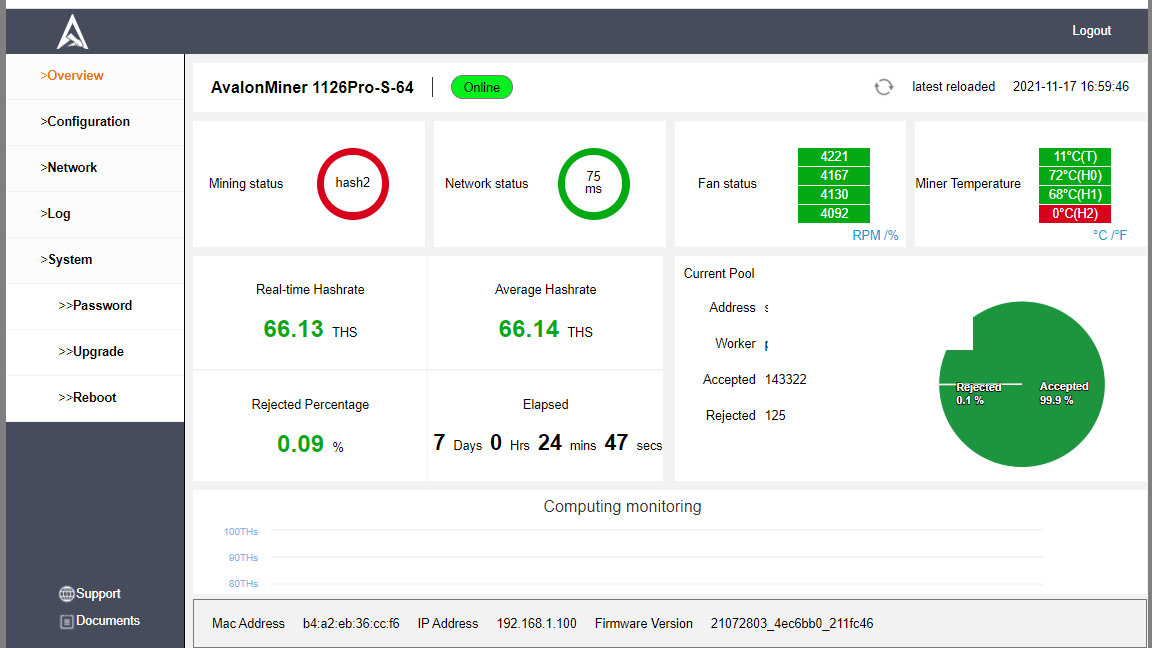Click the Logout link
This screenshot has width=1152, height=648.
click(1091, 31)
